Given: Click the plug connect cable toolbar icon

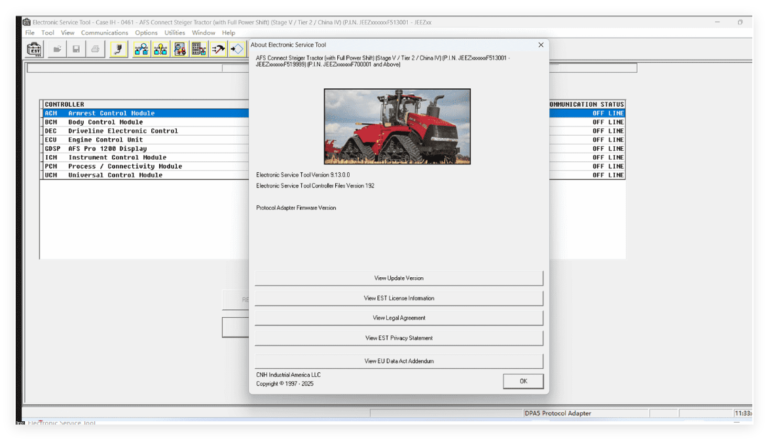Looking at the screenshot, I should tap(119, 49).
